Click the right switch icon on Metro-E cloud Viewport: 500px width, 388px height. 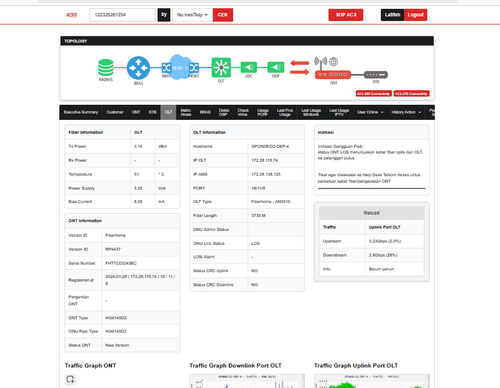194,68
